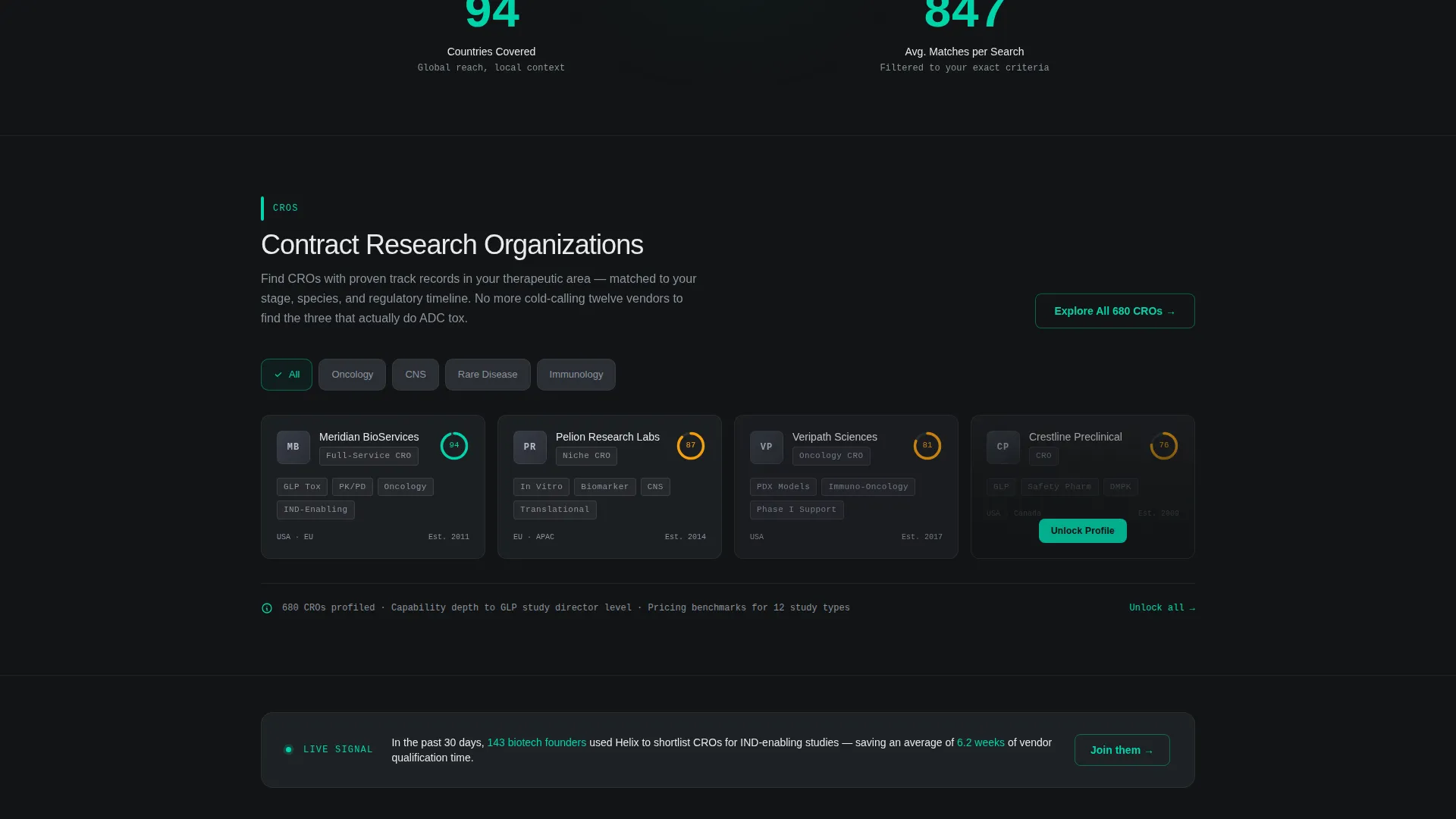Click the 76 score ring on Crestline Preclinical
Image resolution: width=1456 pixels, height=819 pixels.
pyautogui.click(x=1164, y=446)
